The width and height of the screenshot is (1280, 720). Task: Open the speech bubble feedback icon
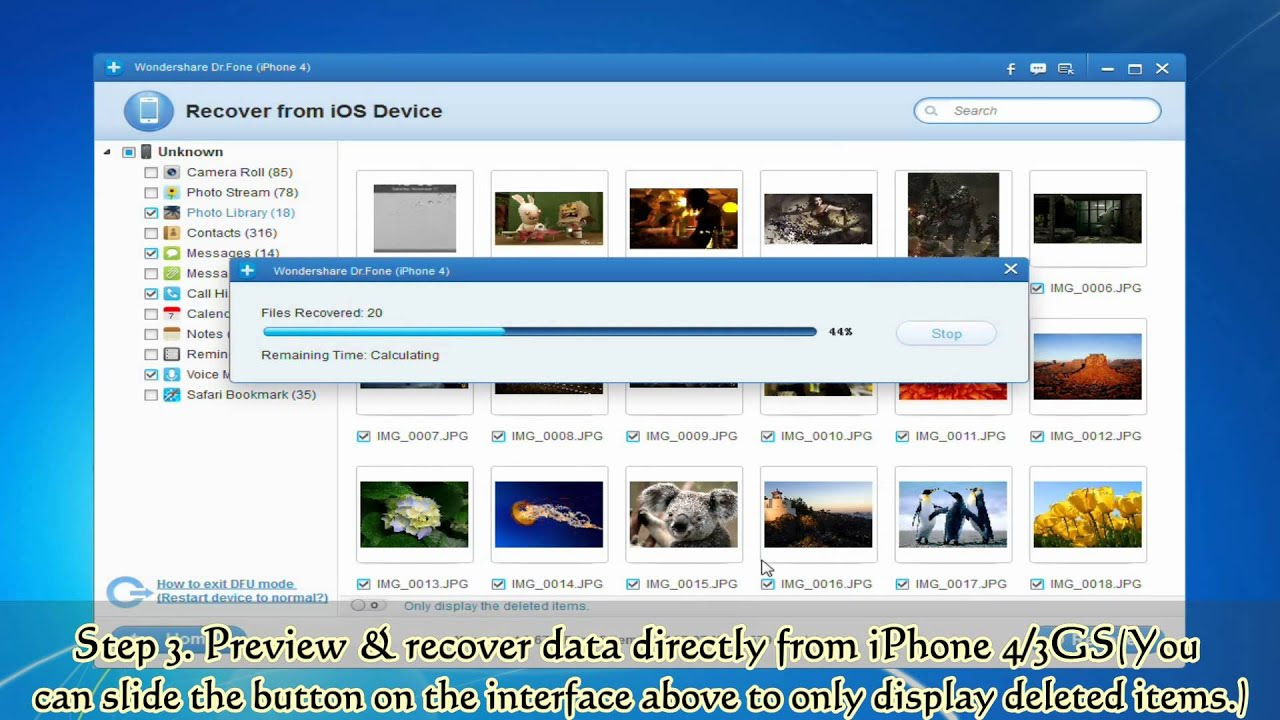point(1038,69)
